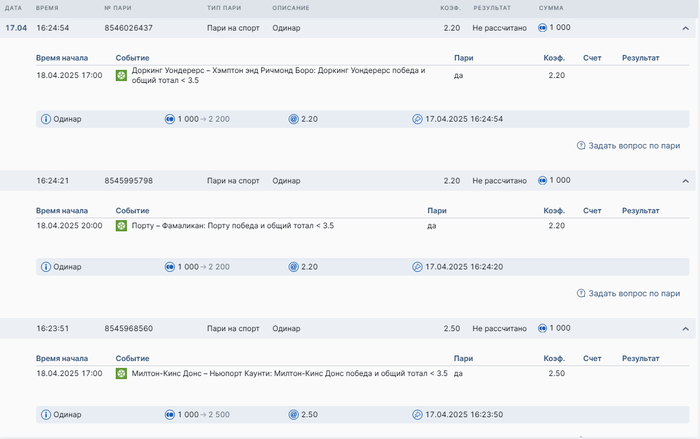Click coefficient icon beside 2.20 in Порту summary
Image resolution: width=700 pixels, height=439 pixels.
tap(293, 267)
